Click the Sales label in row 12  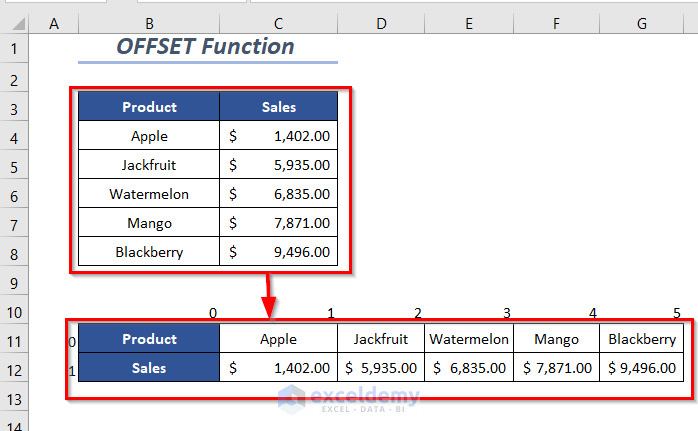[149, 368]
